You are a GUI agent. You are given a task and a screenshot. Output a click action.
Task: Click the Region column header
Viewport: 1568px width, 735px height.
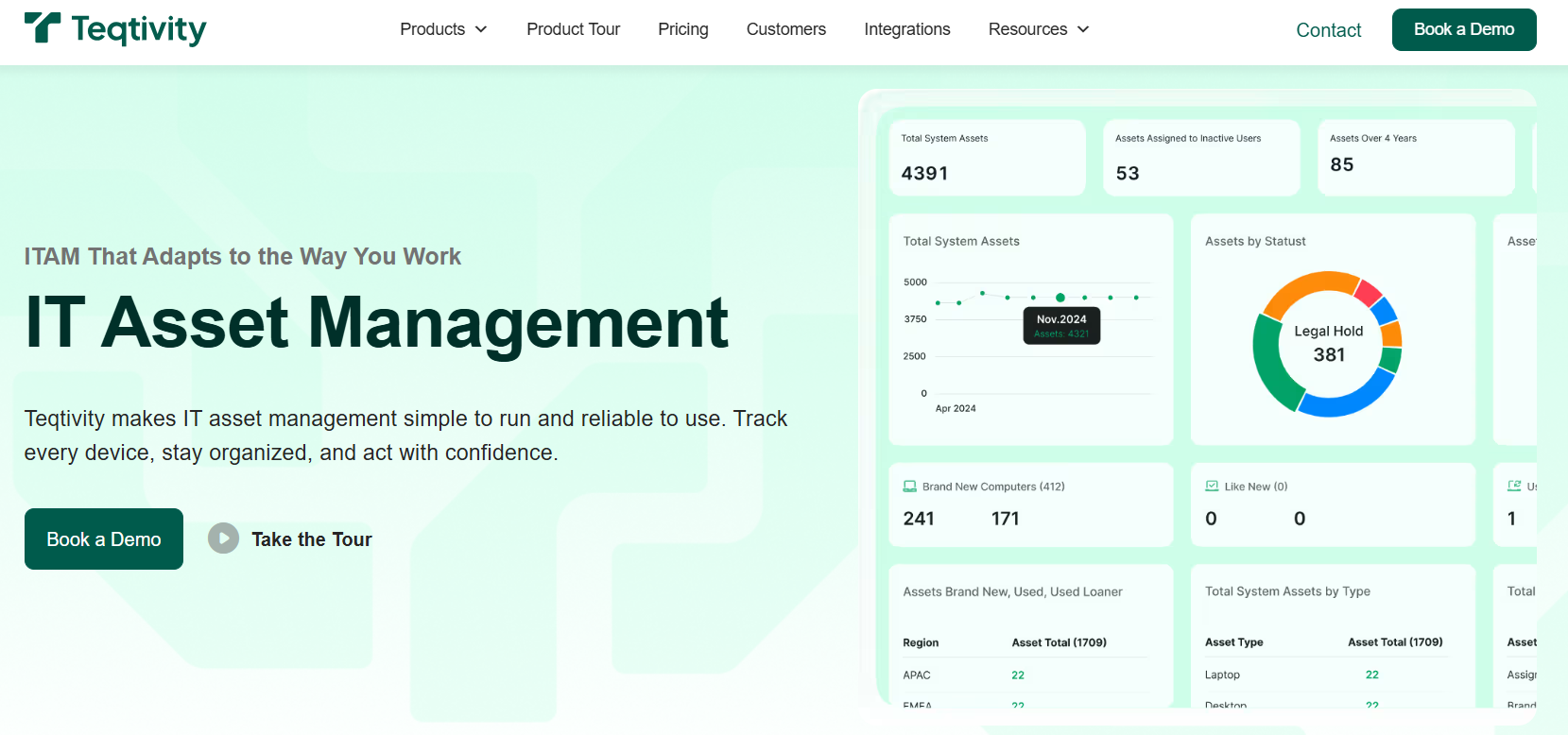click(x=921, y=642)
